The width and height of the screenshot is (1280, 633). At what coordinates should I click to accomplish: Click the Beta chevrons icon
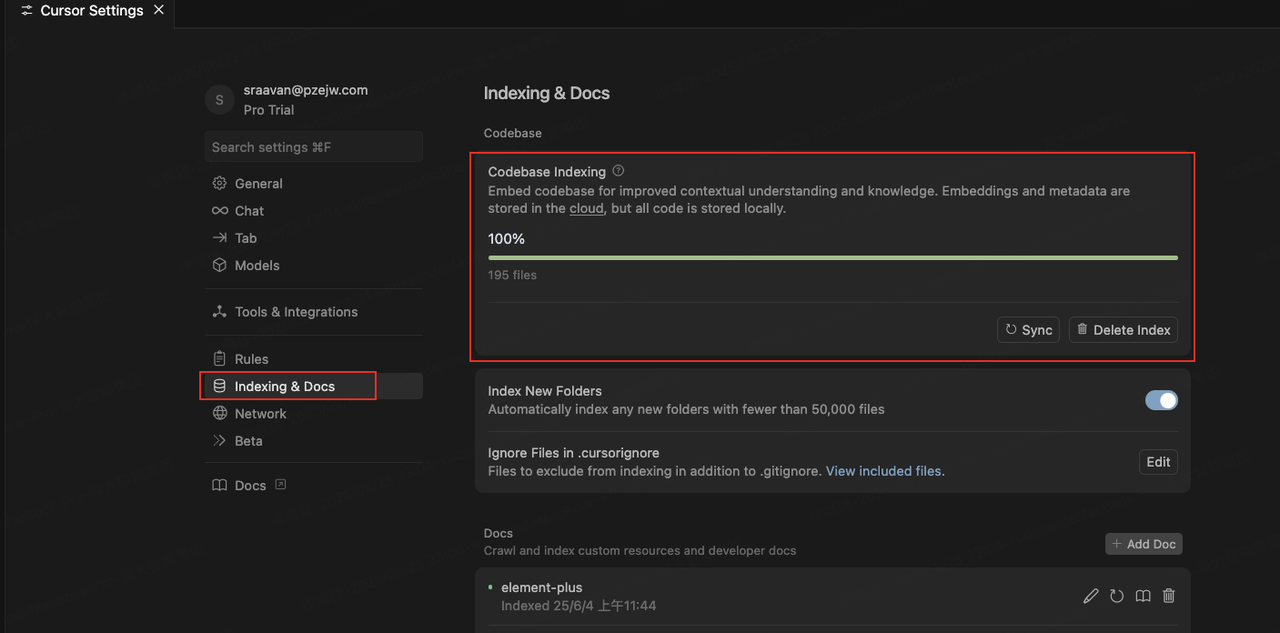click(219, 441)
